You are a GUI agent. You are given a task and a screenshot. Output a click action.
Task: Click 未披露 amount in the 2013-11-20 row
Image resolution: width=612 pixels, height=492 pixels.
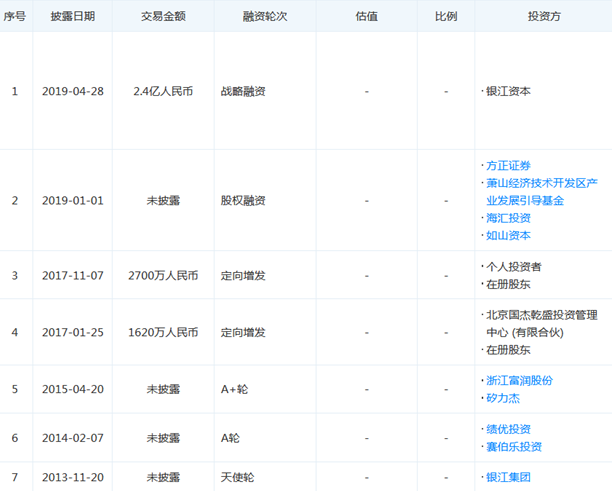pyautogui.click(x=163, y=478)
